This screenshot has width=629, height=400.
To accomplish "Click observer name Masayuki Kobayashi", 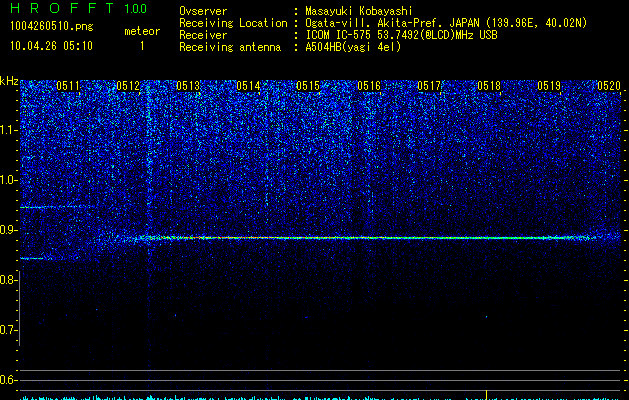I will (359, 12).
